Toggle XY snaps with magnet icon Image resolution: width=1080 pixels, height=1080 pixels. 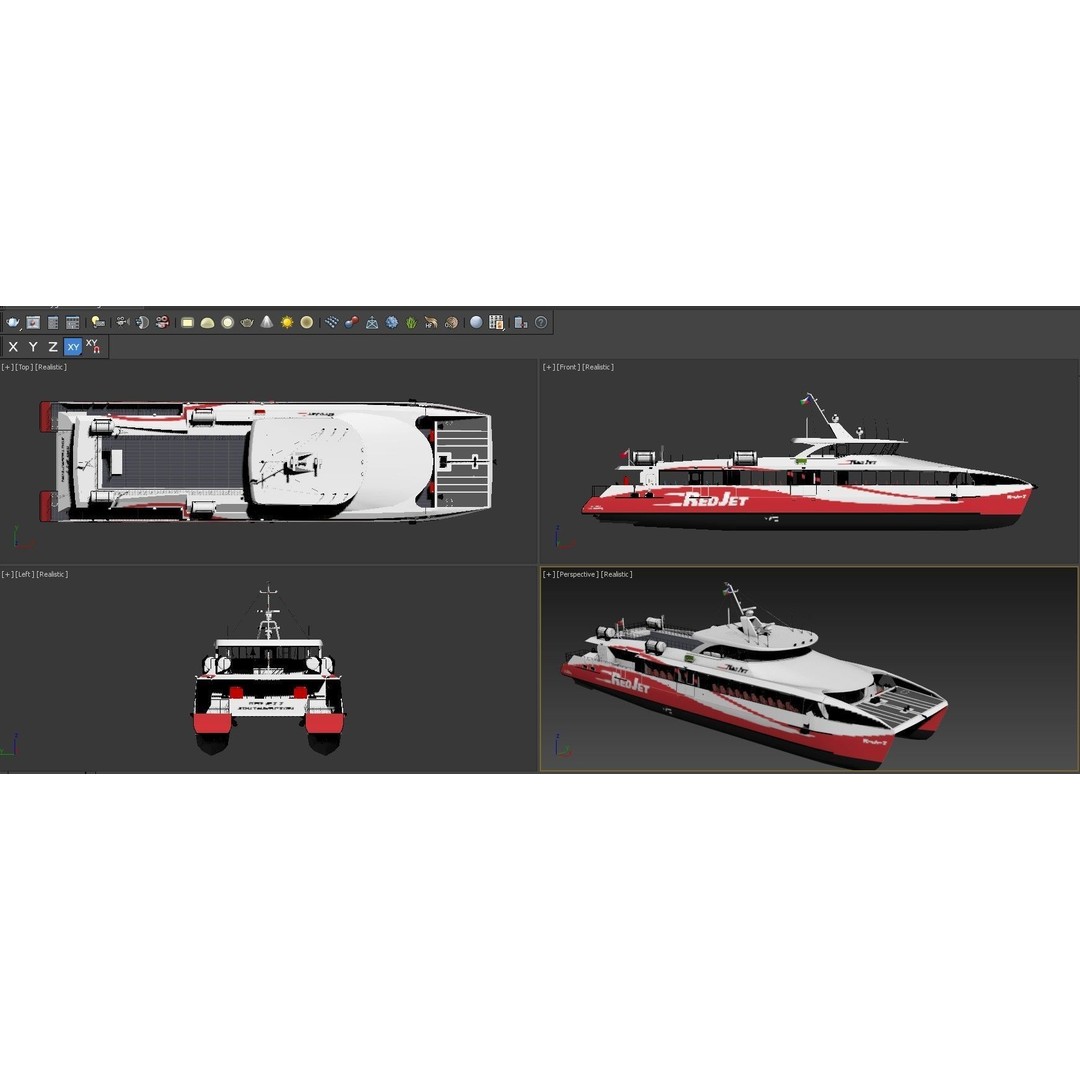(x=93, y=346)
